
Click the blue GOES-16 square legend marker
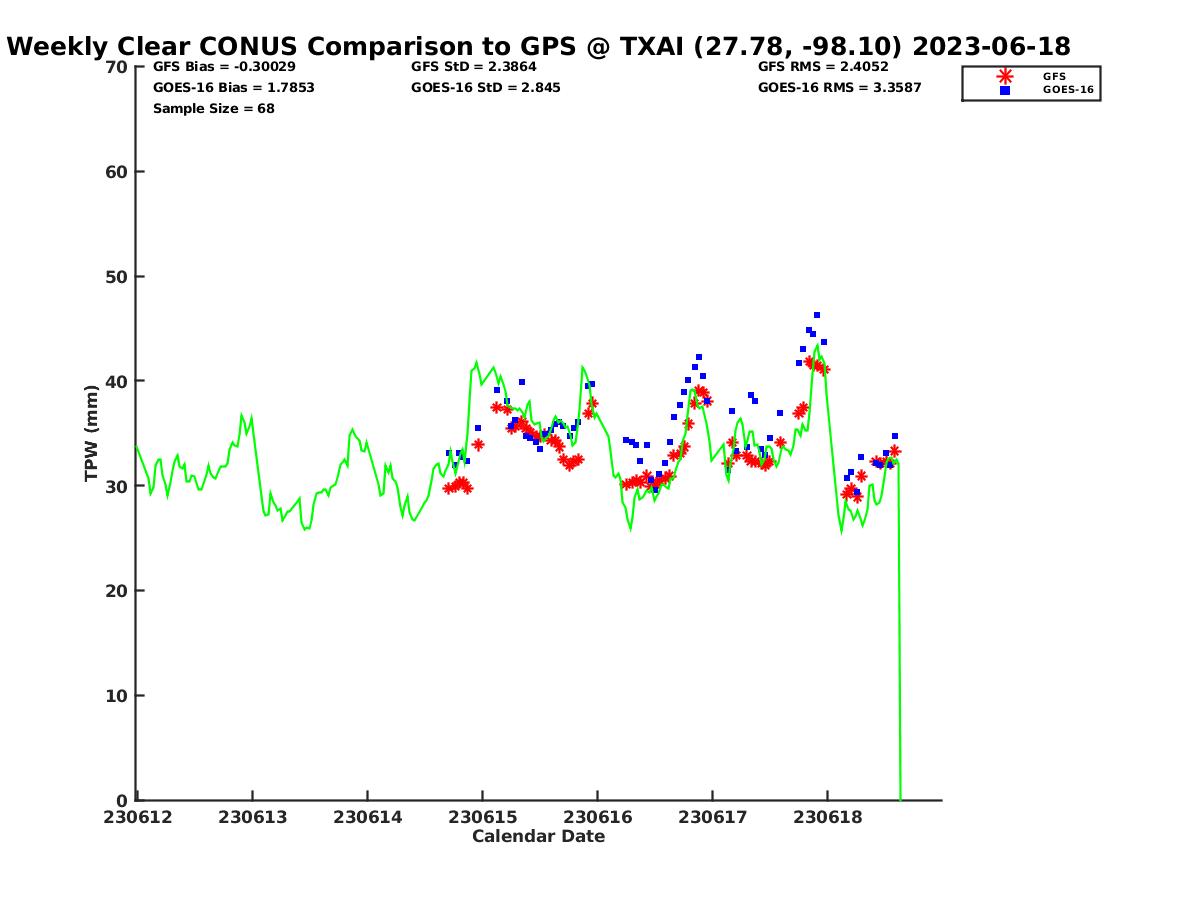coord(1005,90)
